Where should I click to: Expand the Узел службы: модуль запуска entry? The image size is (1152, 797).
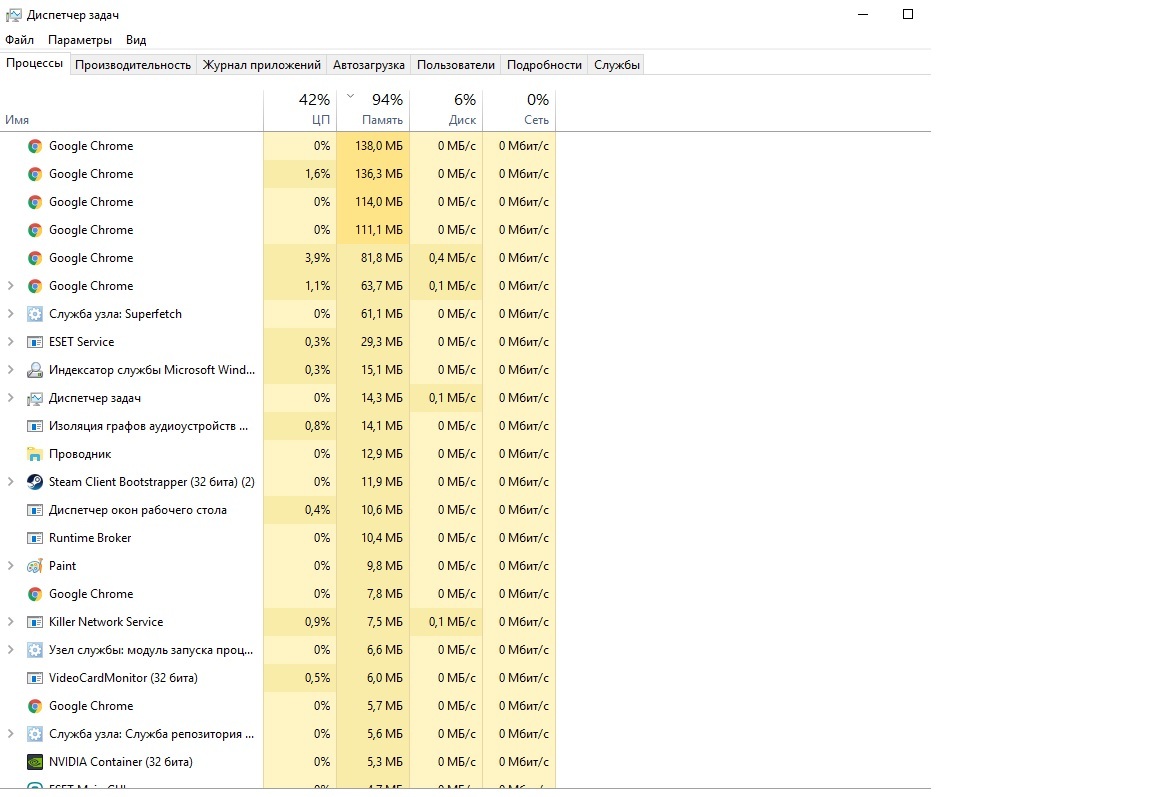(x=10, y=649)
